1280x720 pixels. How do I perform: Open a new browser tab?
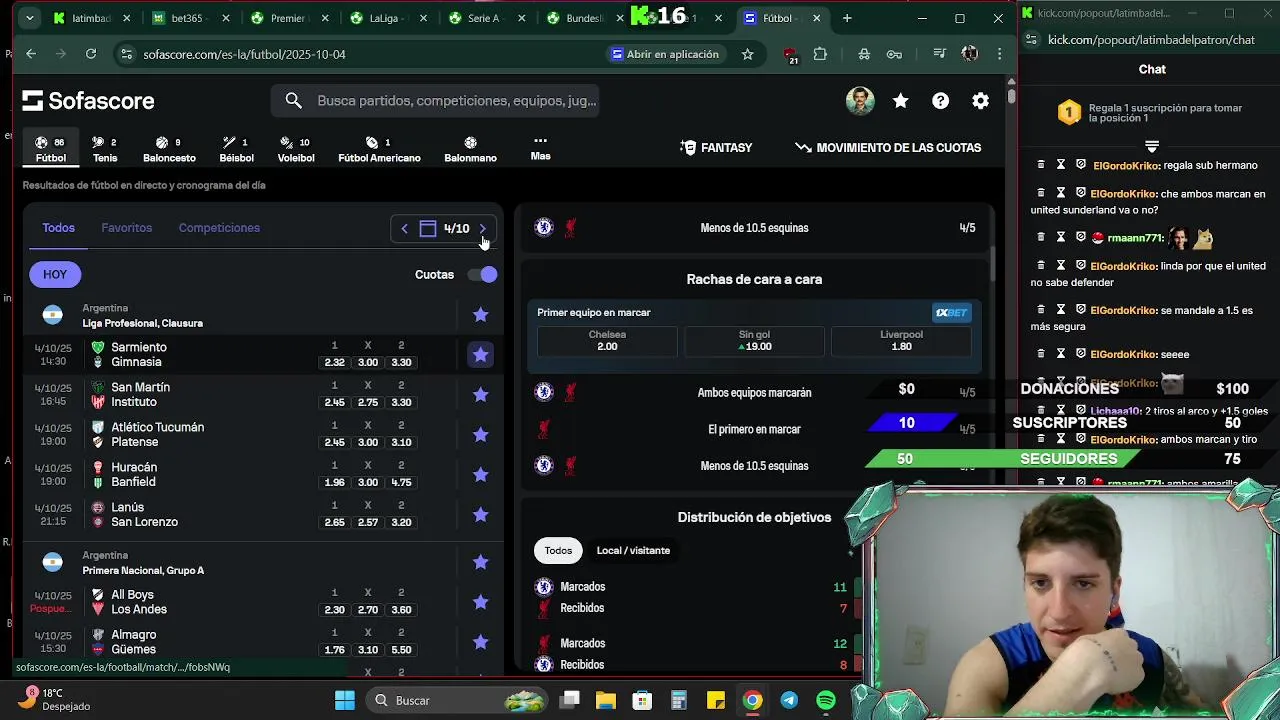847,18
